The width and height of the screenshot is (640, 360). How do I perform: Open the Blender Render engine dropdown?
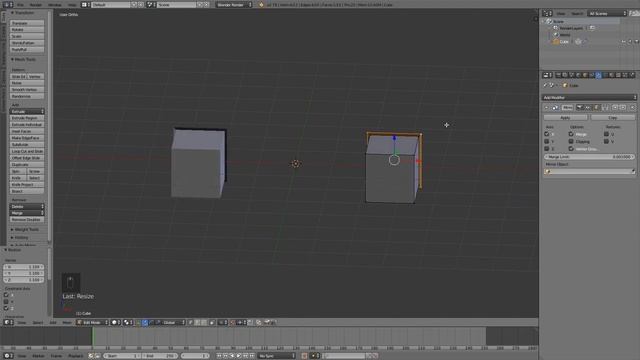click(234, 4)
